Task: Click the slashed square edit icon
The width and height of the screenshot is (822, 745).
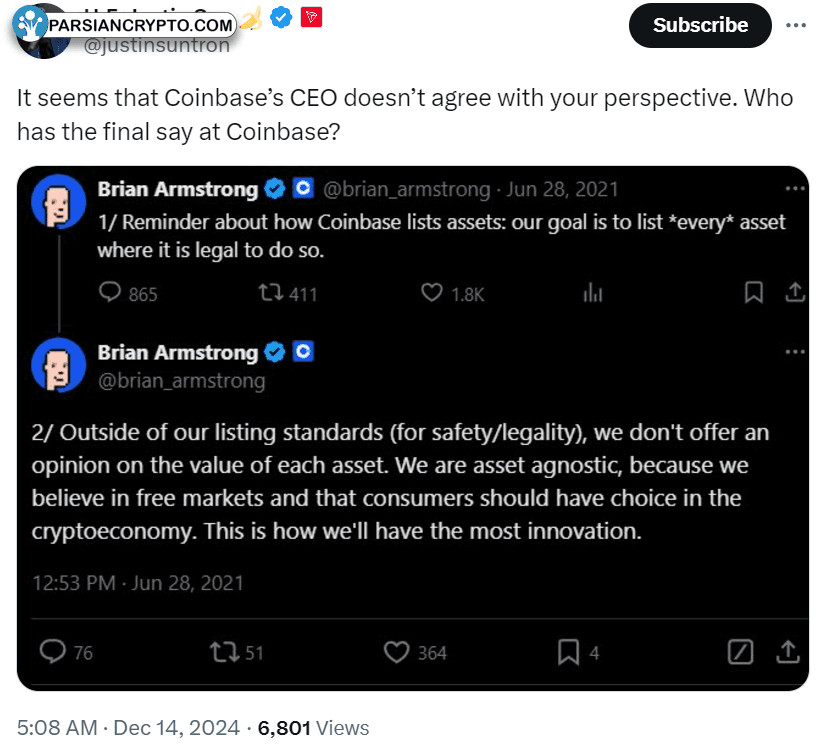Action: click(740, 652)
